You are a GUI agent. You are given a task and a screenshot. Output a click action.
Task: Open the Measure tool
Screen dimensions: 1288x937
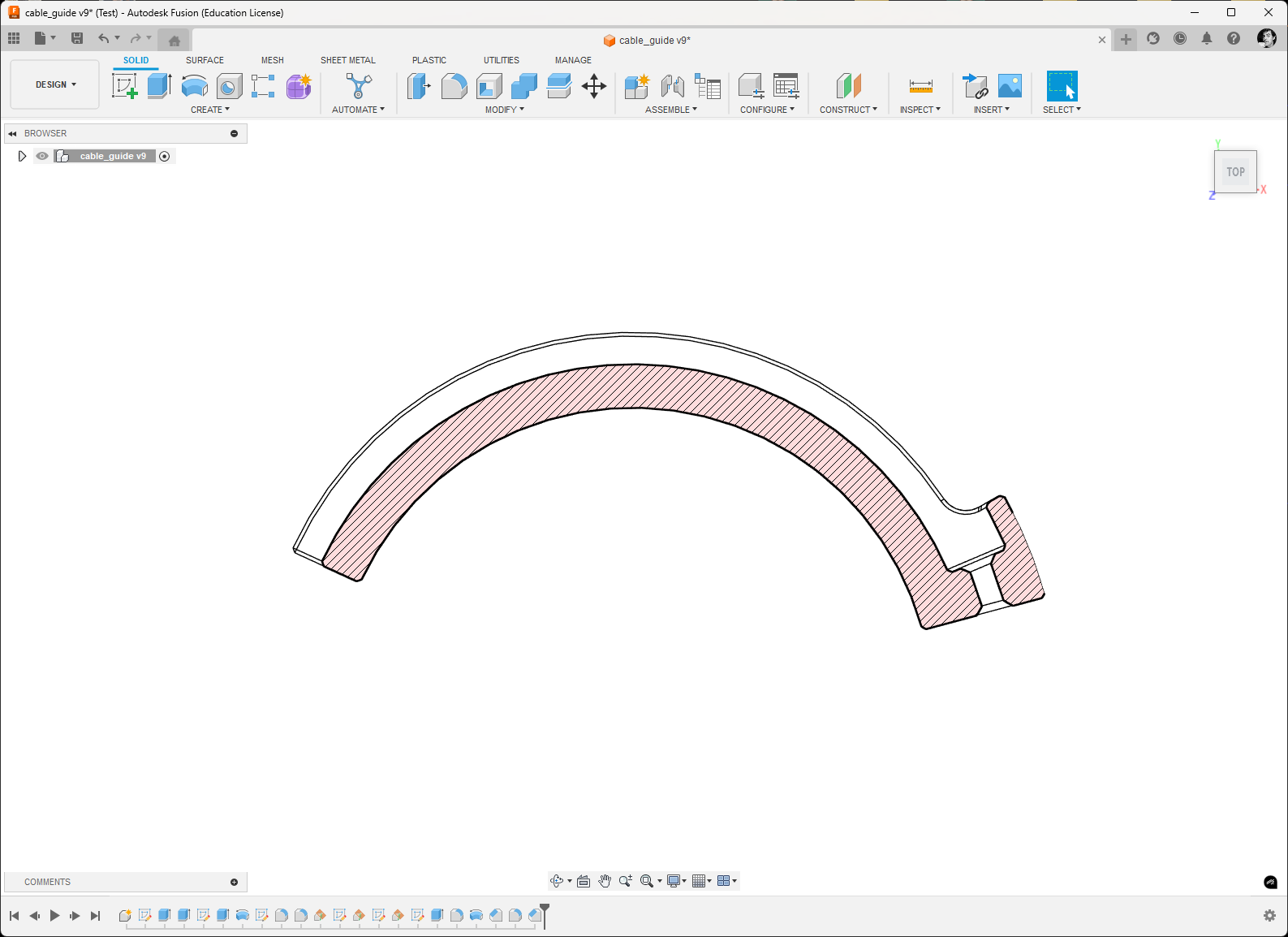tap(921, 86)
